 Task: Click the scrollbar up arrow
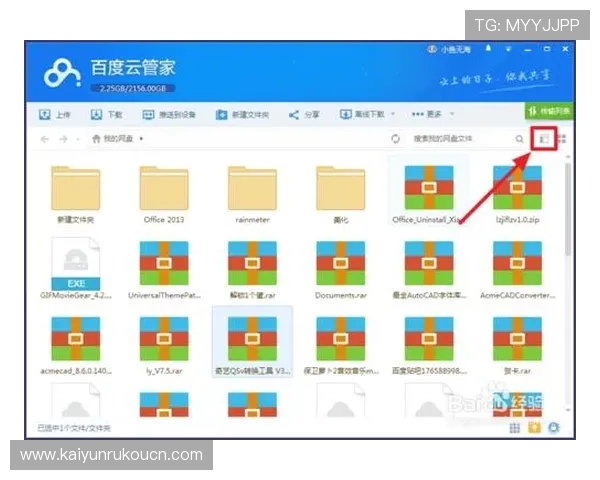tap(568, 157)
